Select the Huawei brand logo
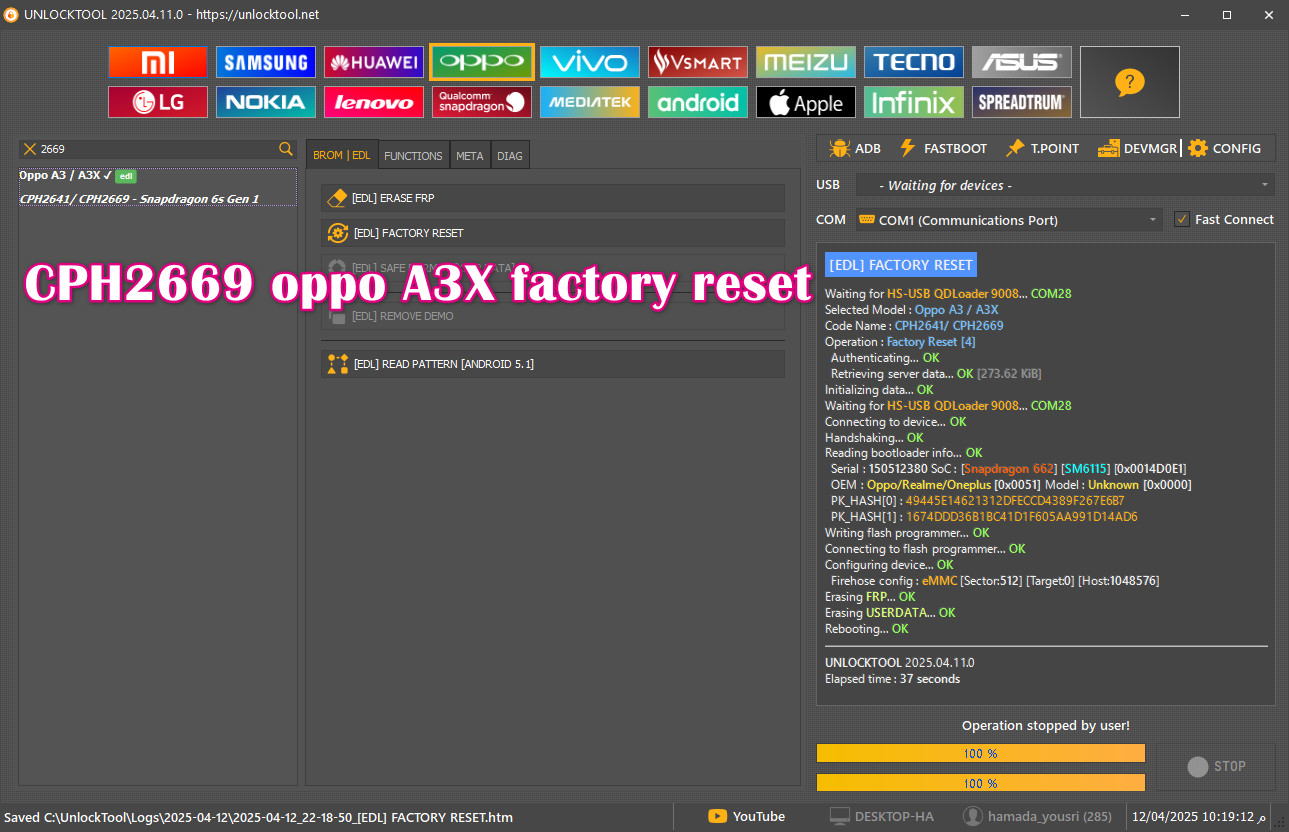The image size is (1289, 832). [374, 62]
